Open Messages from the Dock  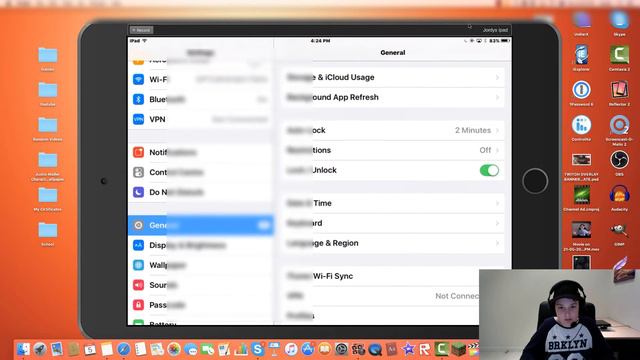click(x=190, y=349)
